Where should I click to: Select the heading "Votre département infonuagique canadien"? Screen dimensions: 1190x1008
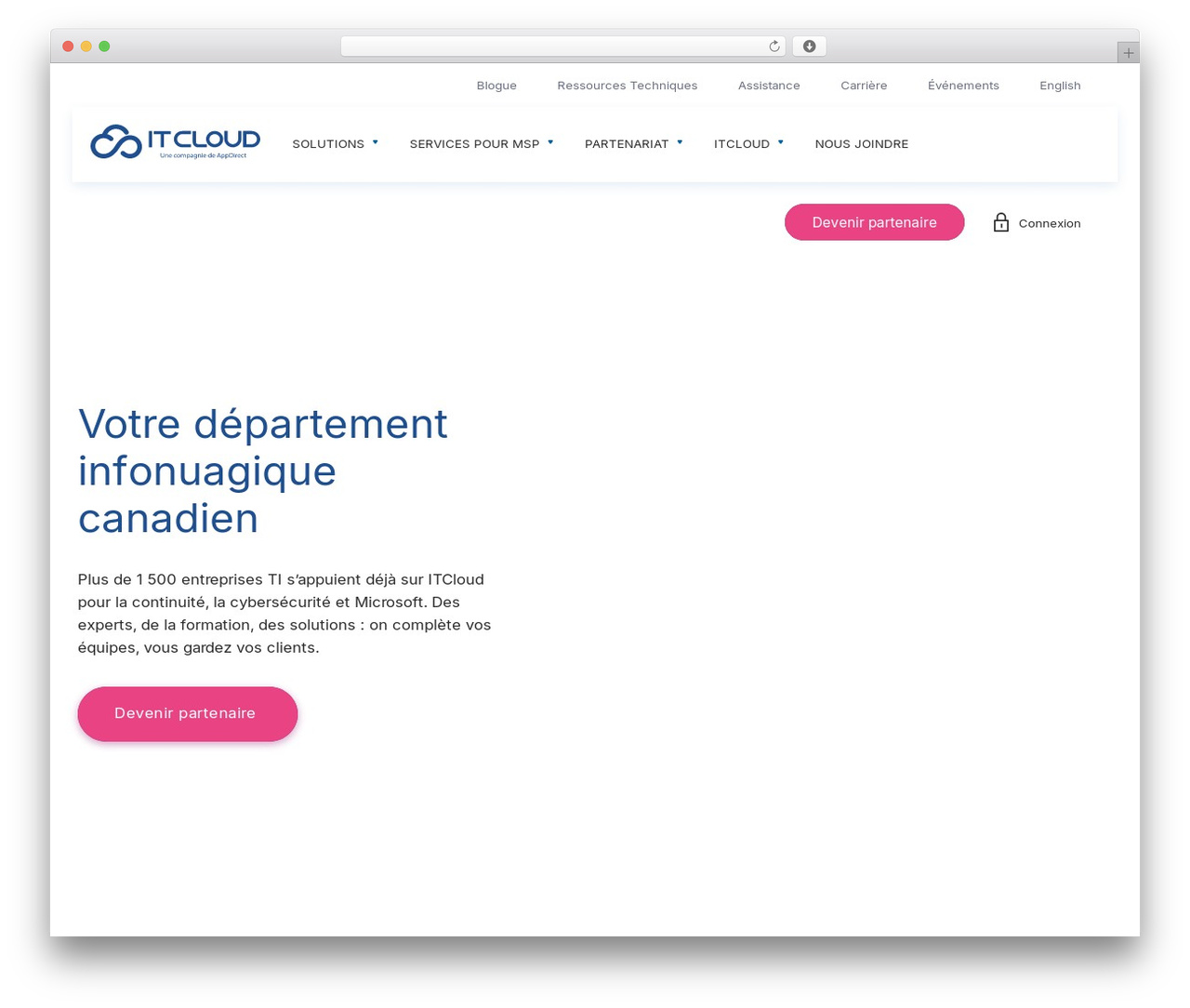coord(263,471)
